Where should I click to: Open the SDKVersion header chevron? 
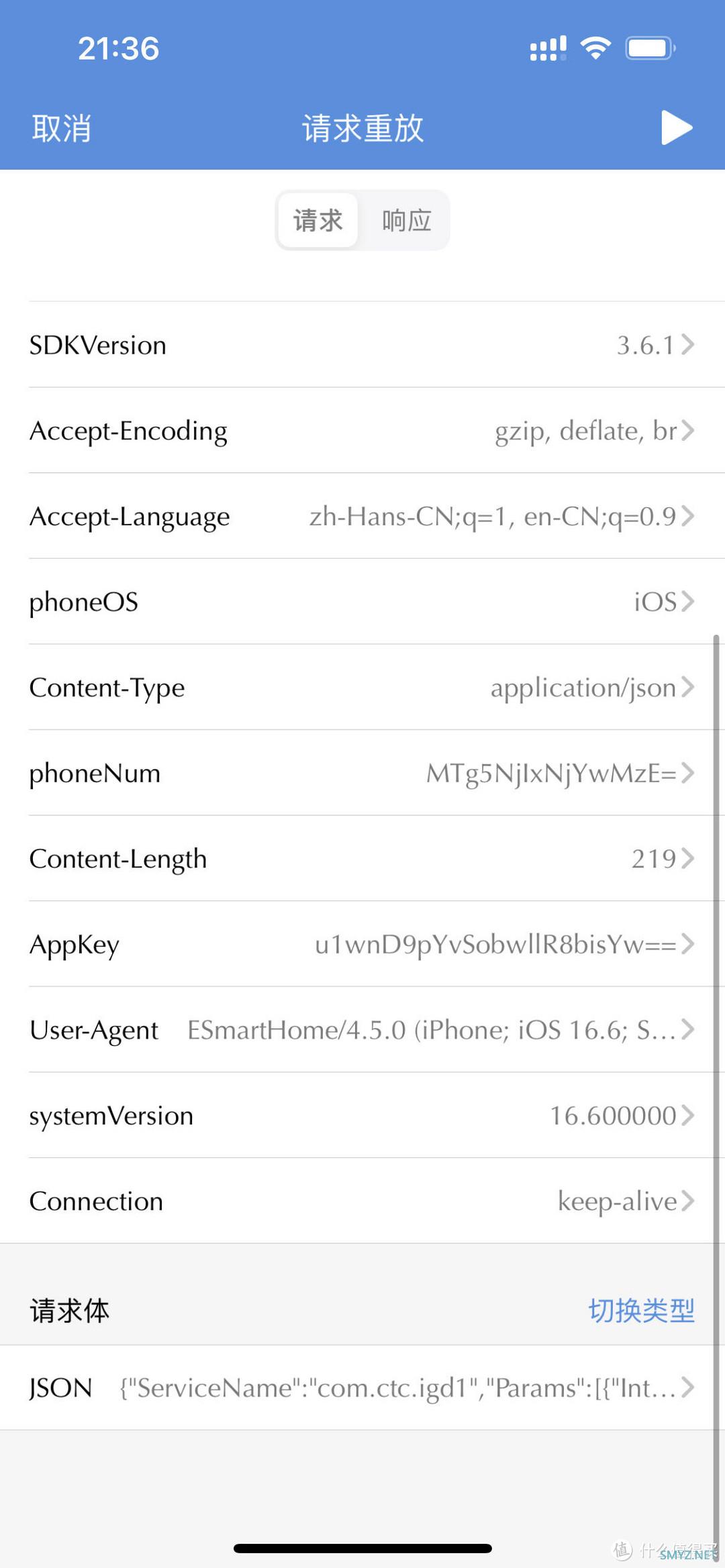[x=687, y=345]
